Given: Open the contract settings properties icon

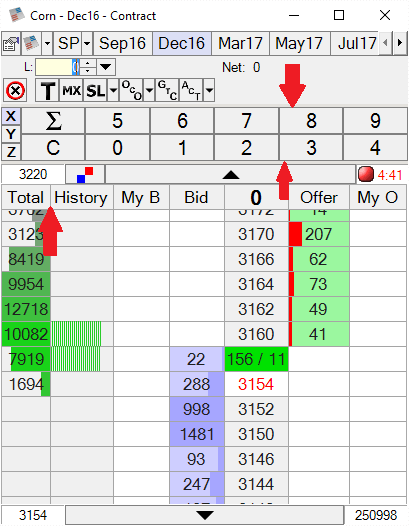Looking at the screenshot, I should [x=11, y=44].
